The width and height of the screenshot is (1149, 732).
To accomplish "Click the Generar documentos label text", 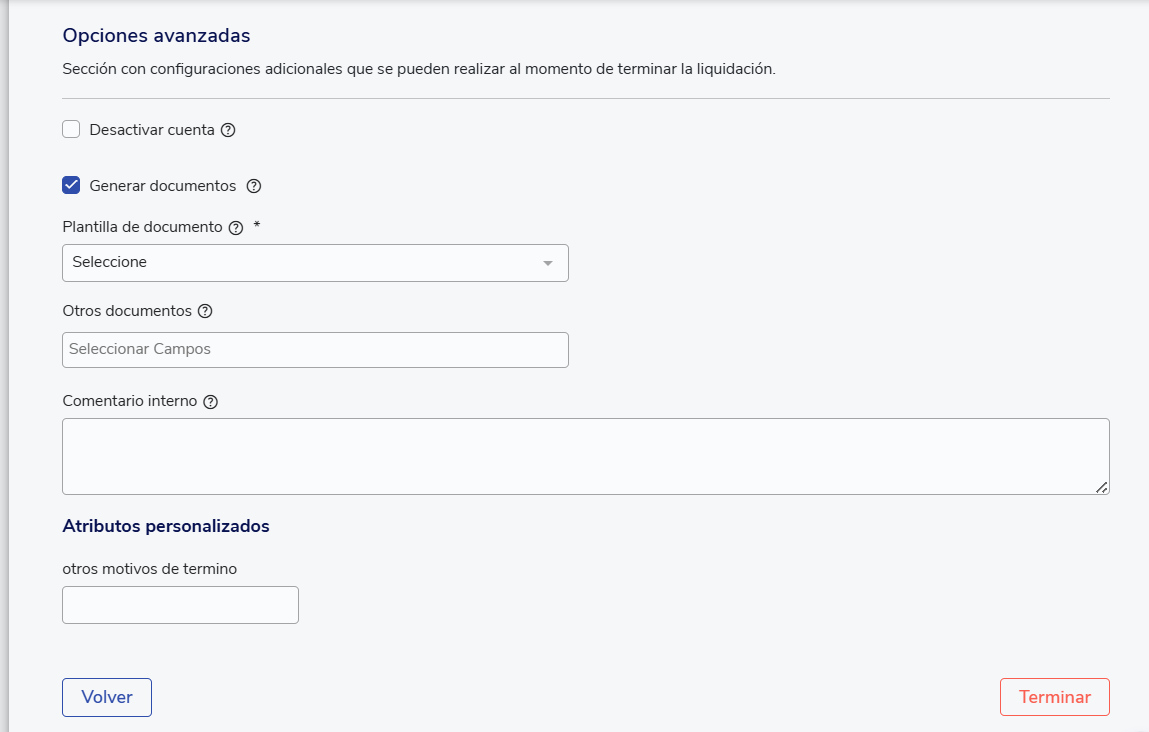I will (163, 186).
